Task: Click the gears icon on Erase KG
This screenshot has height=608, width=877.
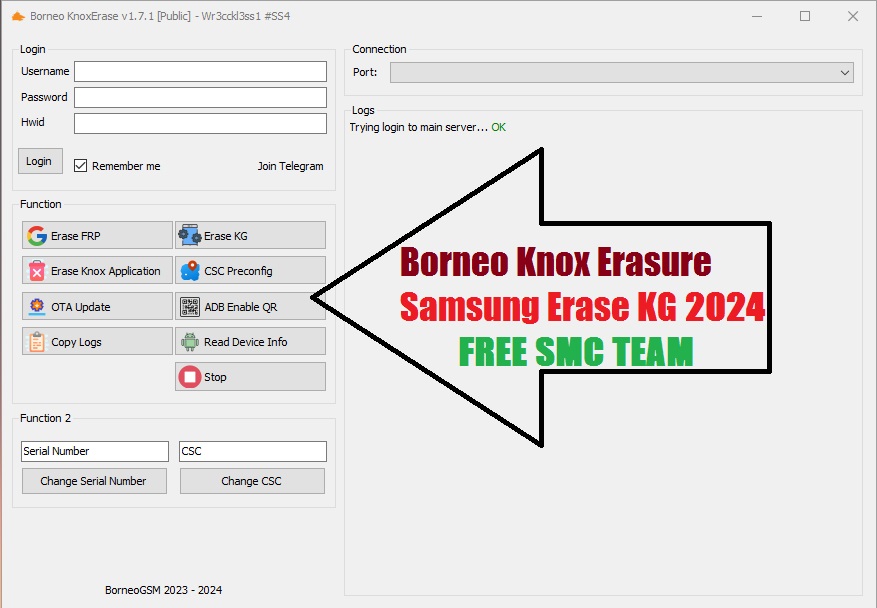Action: pyautogui.click(x=190, y=235)
